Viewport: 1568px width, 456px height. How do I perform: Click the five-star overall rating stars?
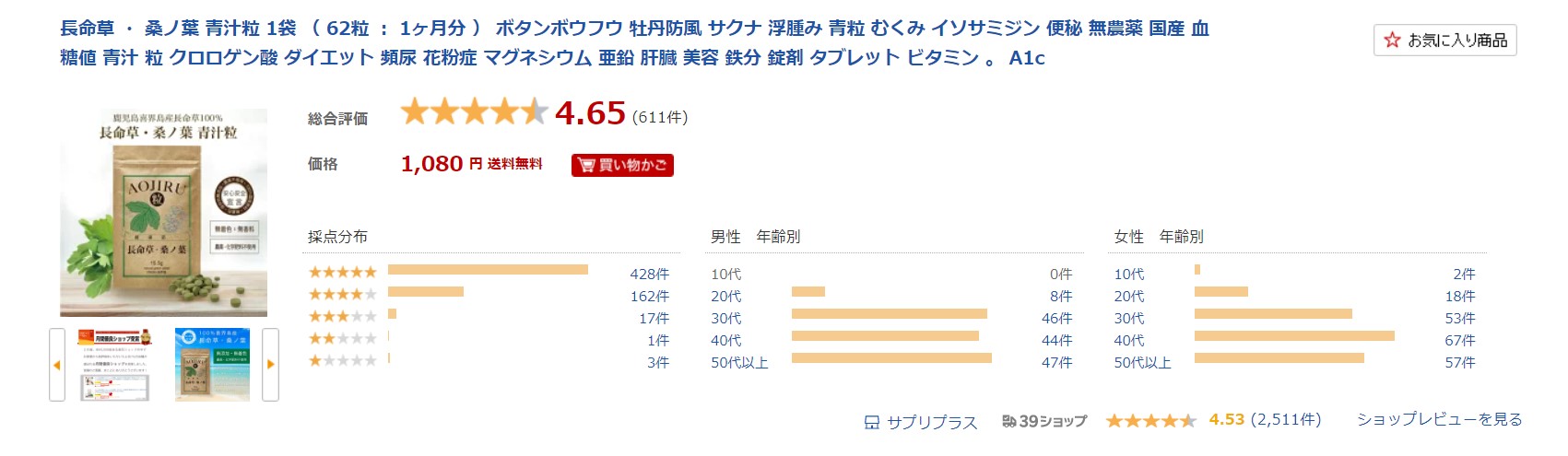point(474,112)
